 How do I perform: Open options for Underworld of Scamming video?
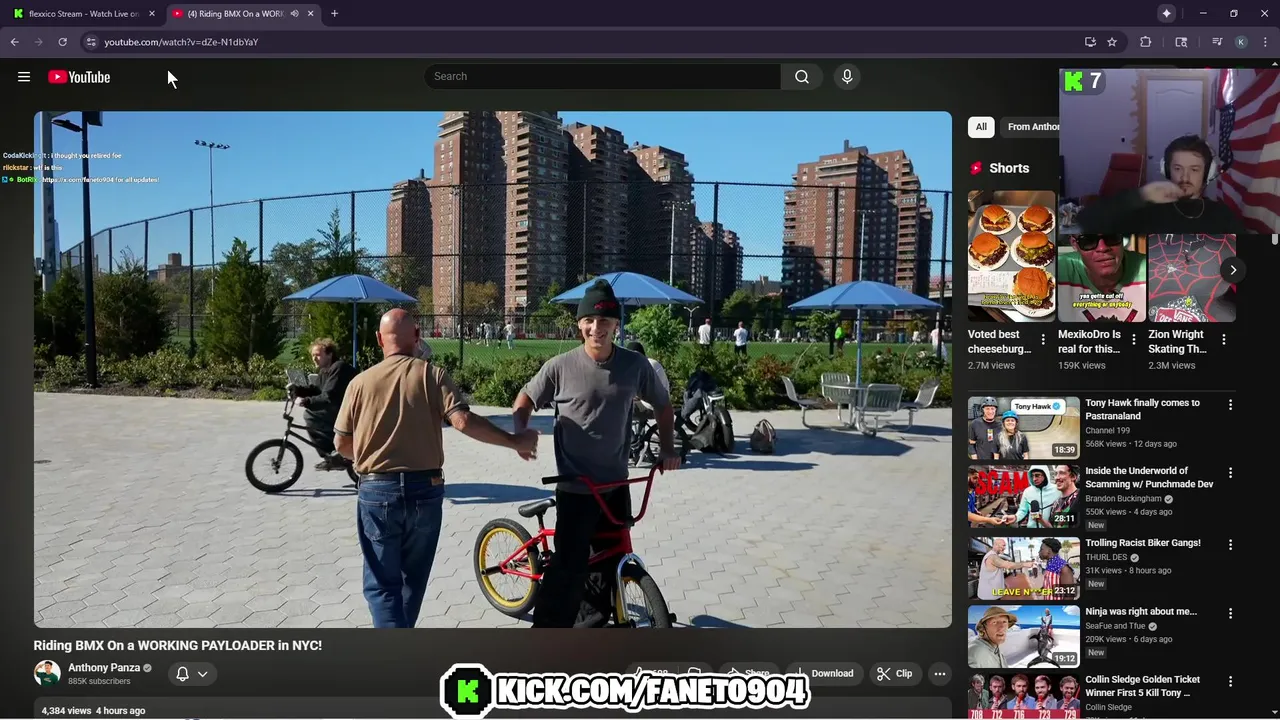click(x=1230, y=473)
